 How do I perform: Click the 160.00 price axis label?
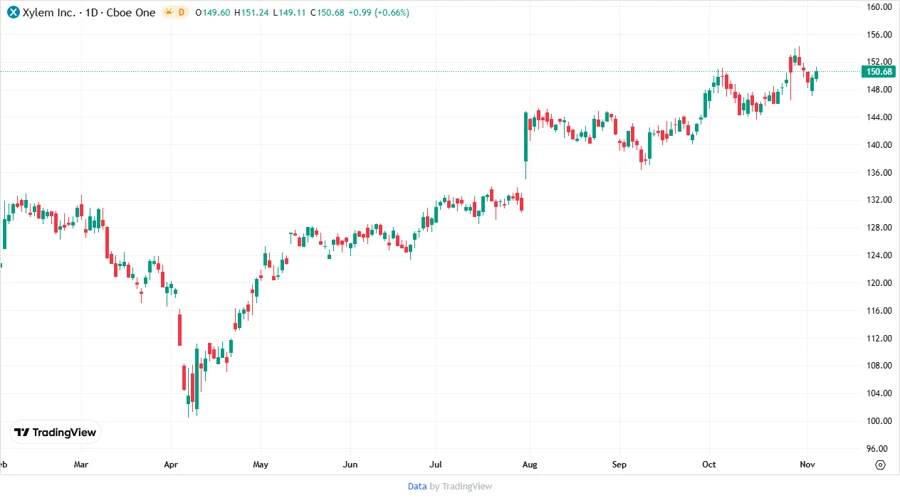tap(879, 7)
